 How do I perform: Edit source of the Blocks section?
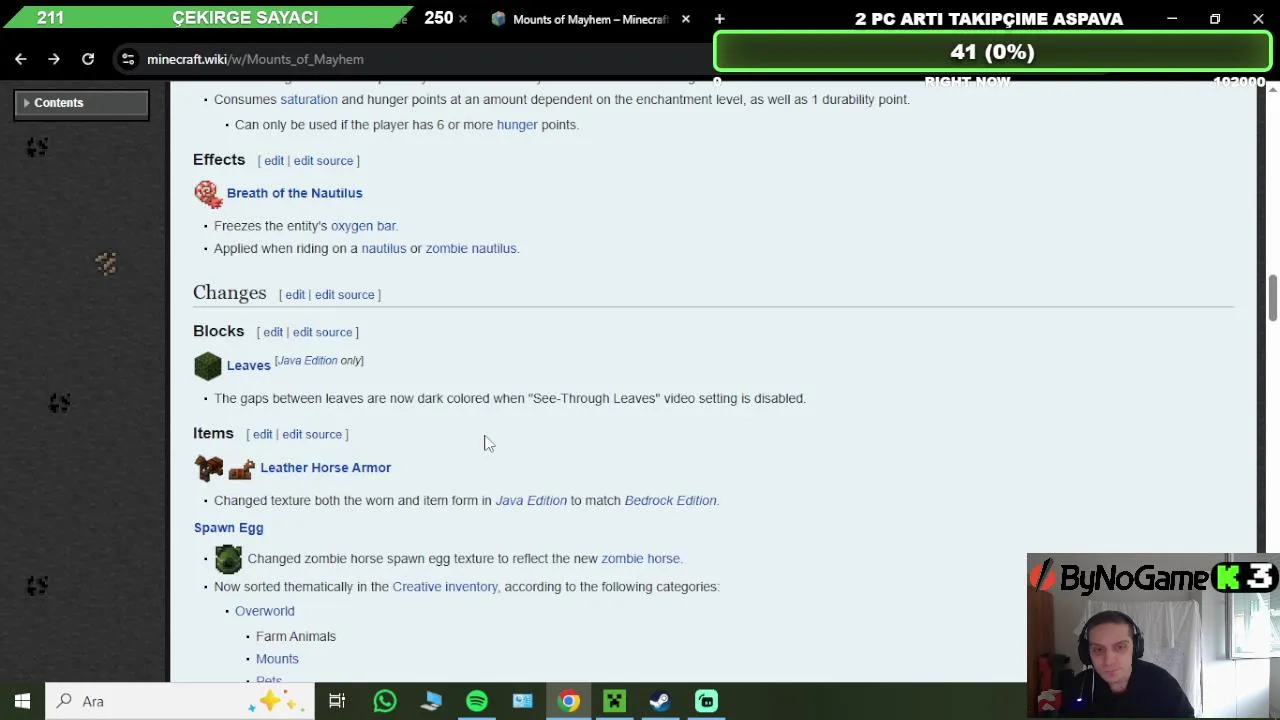click(x=322, y=332)
